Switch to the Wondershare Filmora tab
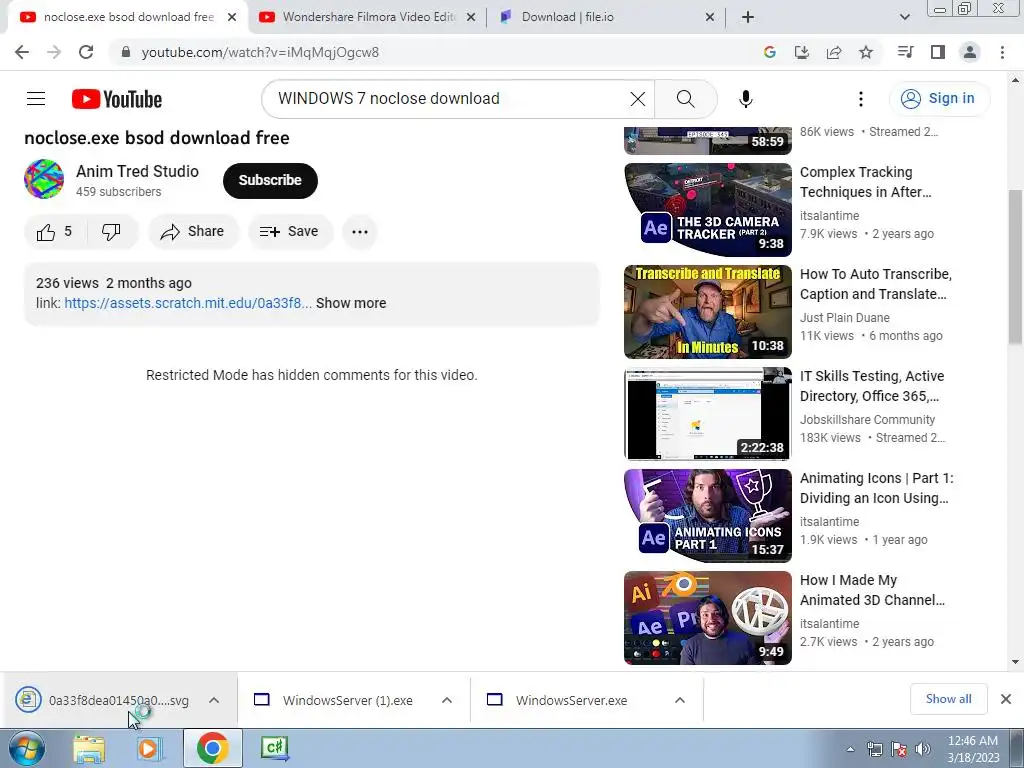Image resolution: width=1024 pixels, height=768 pixels. point(368,17)
